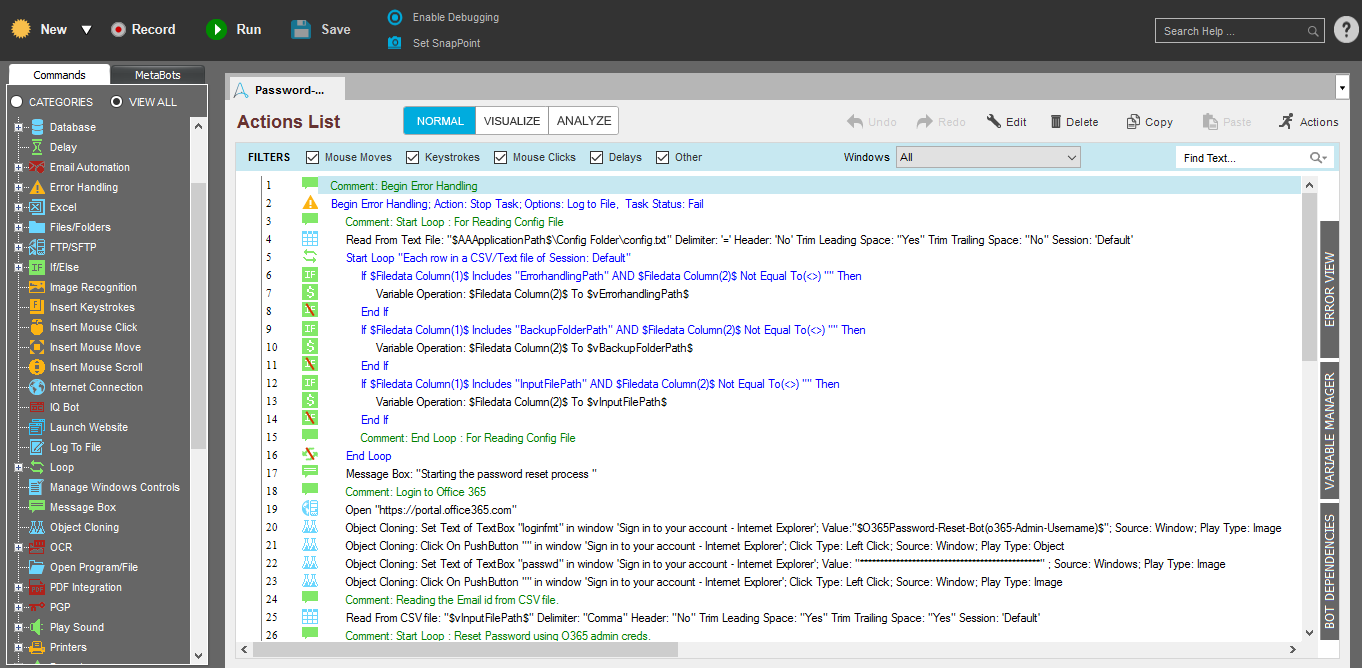Click the Search Help input field
This screenshot has height=668, width=1362.
point(1232,31)
